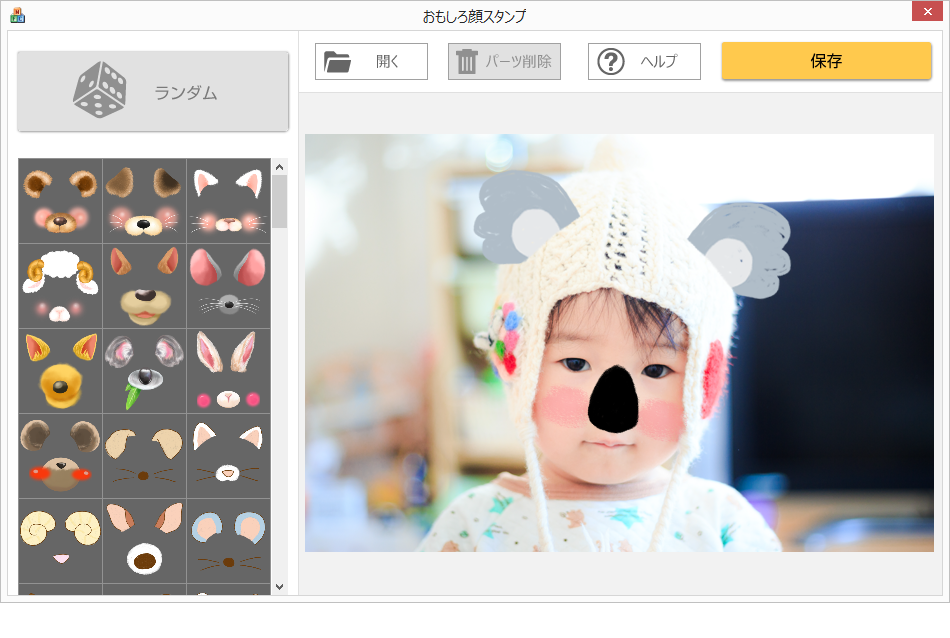The height and width of the screenshot is (638, 950).
Task: Click the stamp list scrollbar thumb
Action: click(279, 201)
